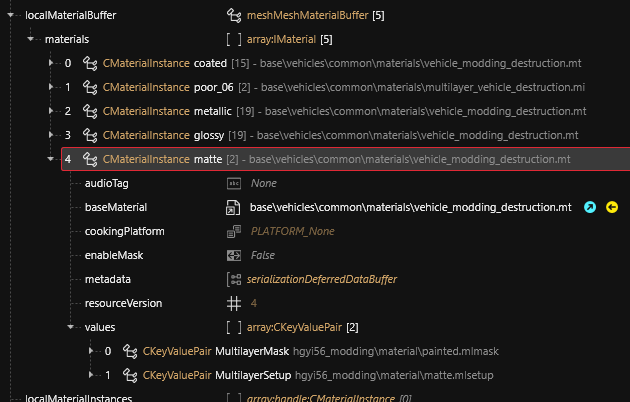Click the baseMaterial path text field
The image size is (630, 402).
coord(410,208)
